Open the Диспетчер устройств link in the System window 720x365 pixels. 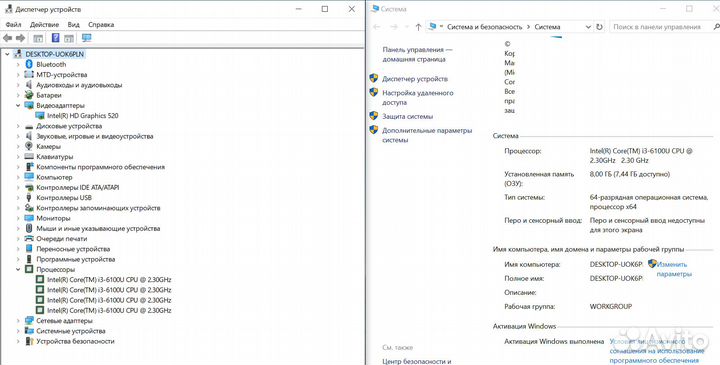click(x=415, y=79)
